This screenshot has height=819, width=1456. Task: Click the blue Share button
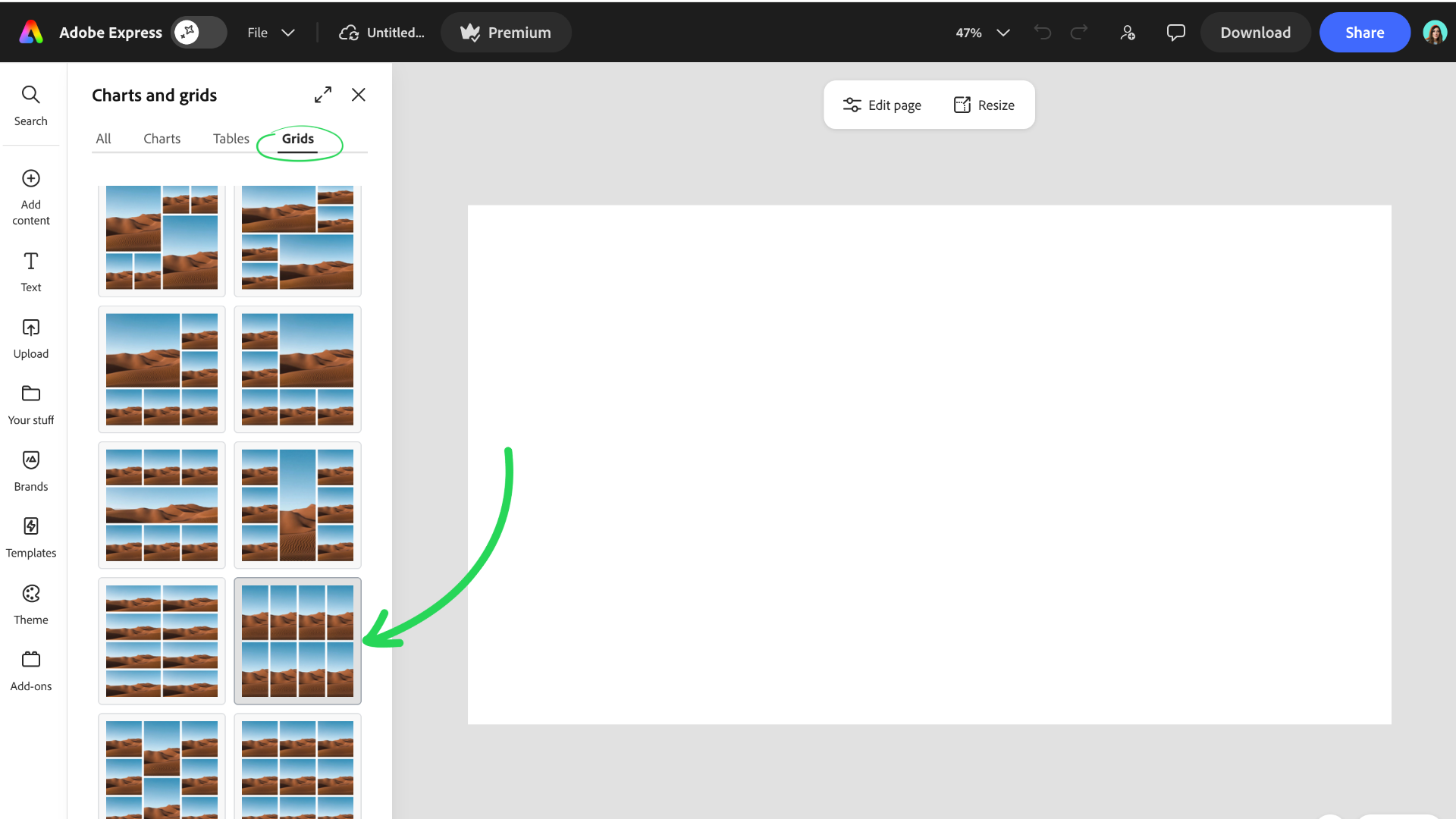click(1364, 33)
